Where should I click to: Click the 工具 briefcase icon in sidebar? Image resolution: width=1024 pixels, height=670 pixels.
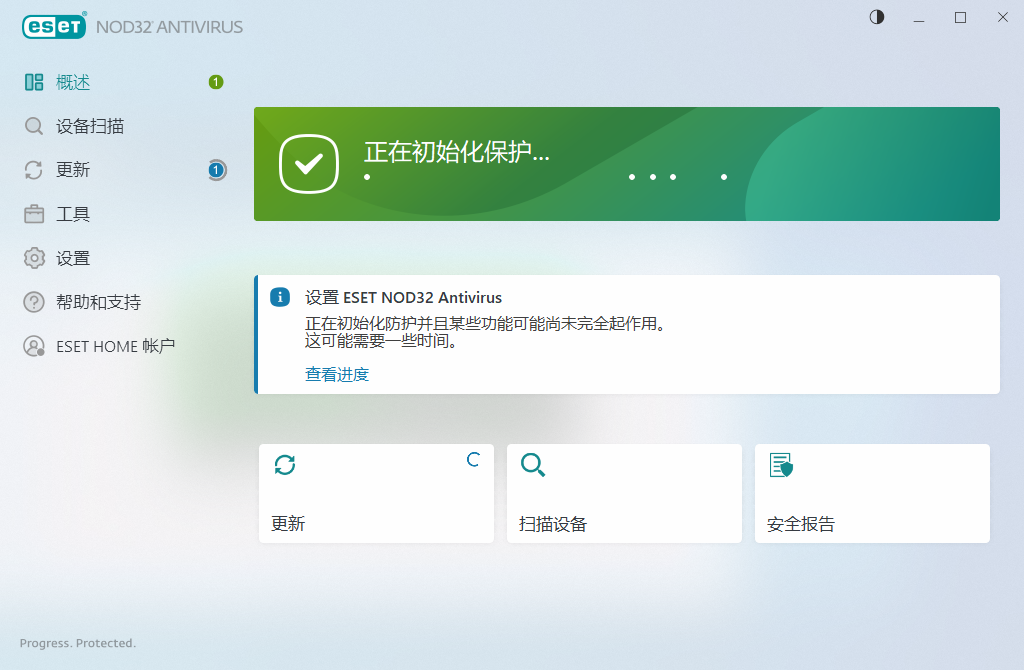coord(34,214)
